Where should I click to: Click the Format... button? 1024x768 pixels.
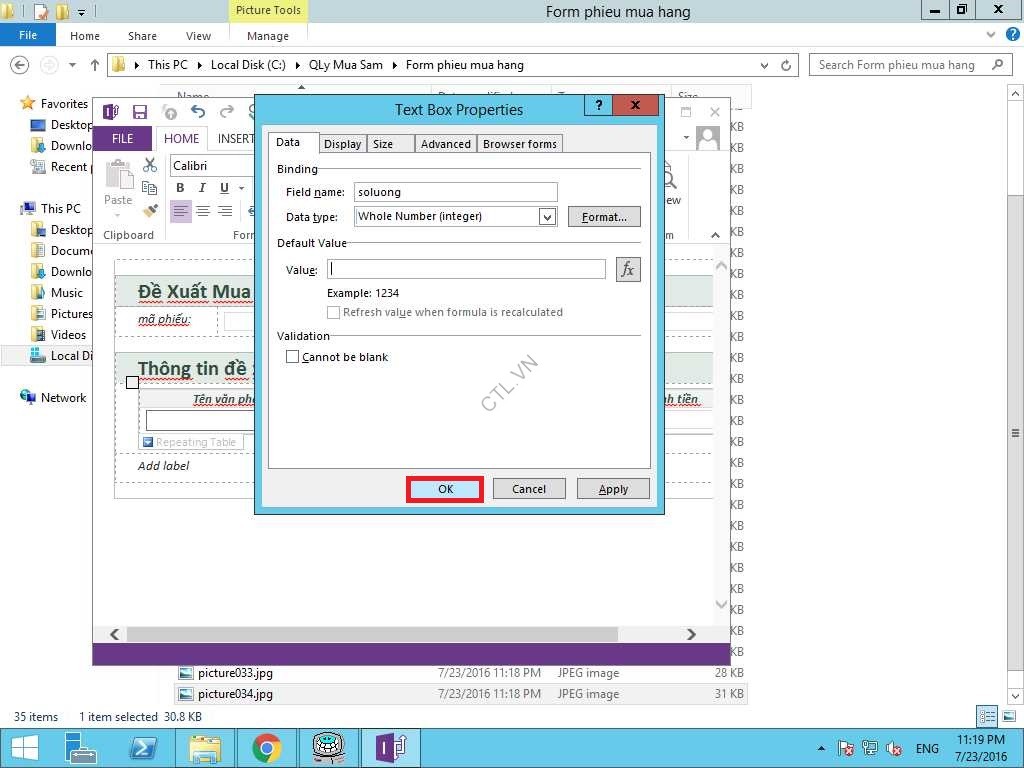pyautogui.click(x=604, y=217)
